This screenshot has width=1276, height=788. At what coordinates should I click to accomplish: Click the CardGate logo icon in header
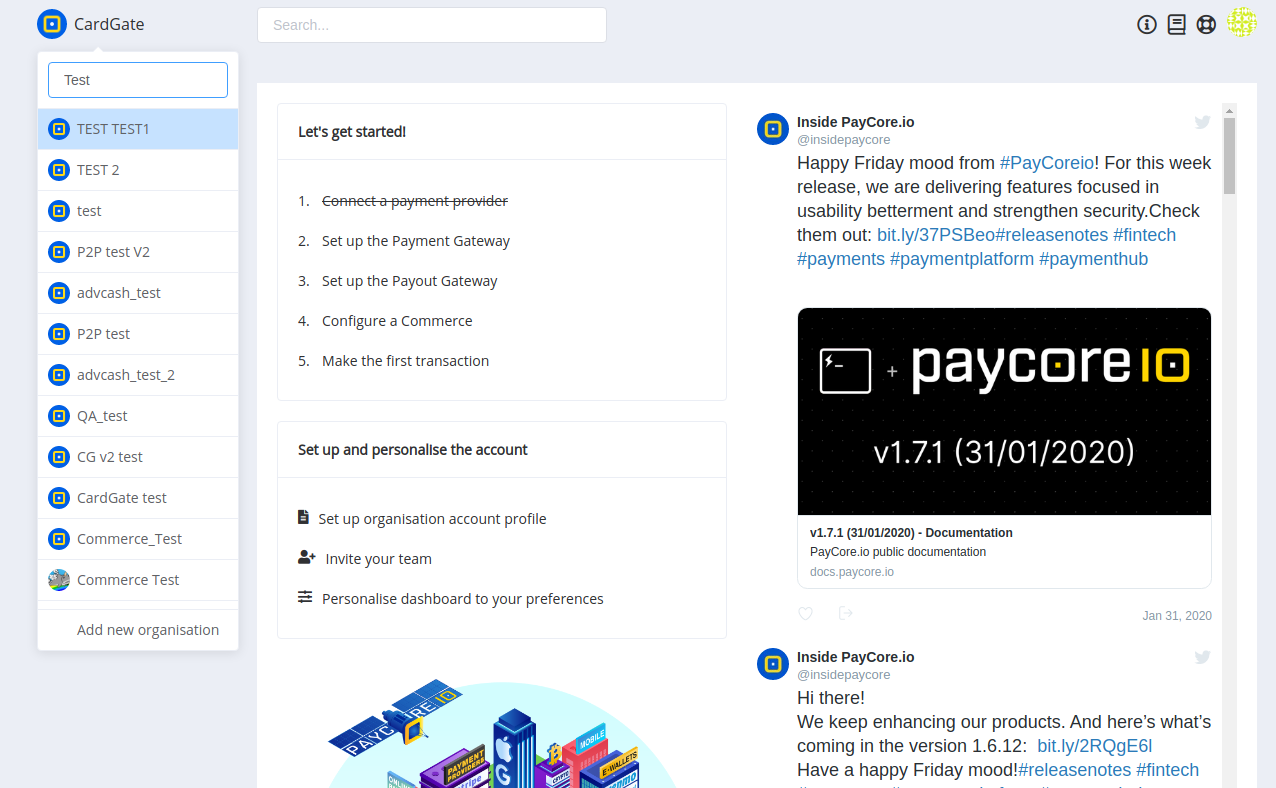point(52,24)
